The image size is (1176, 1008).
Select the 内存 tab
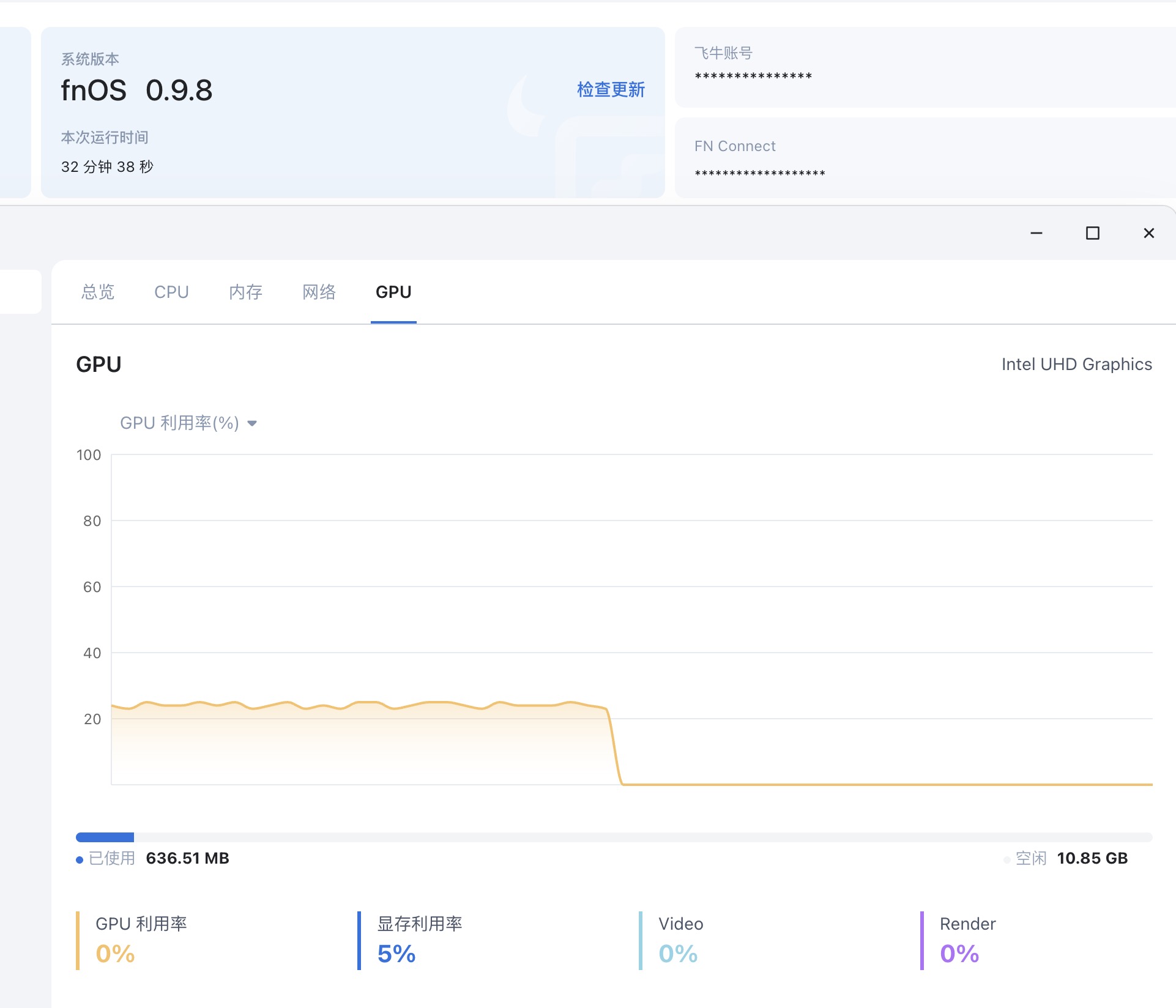point(245,292)
